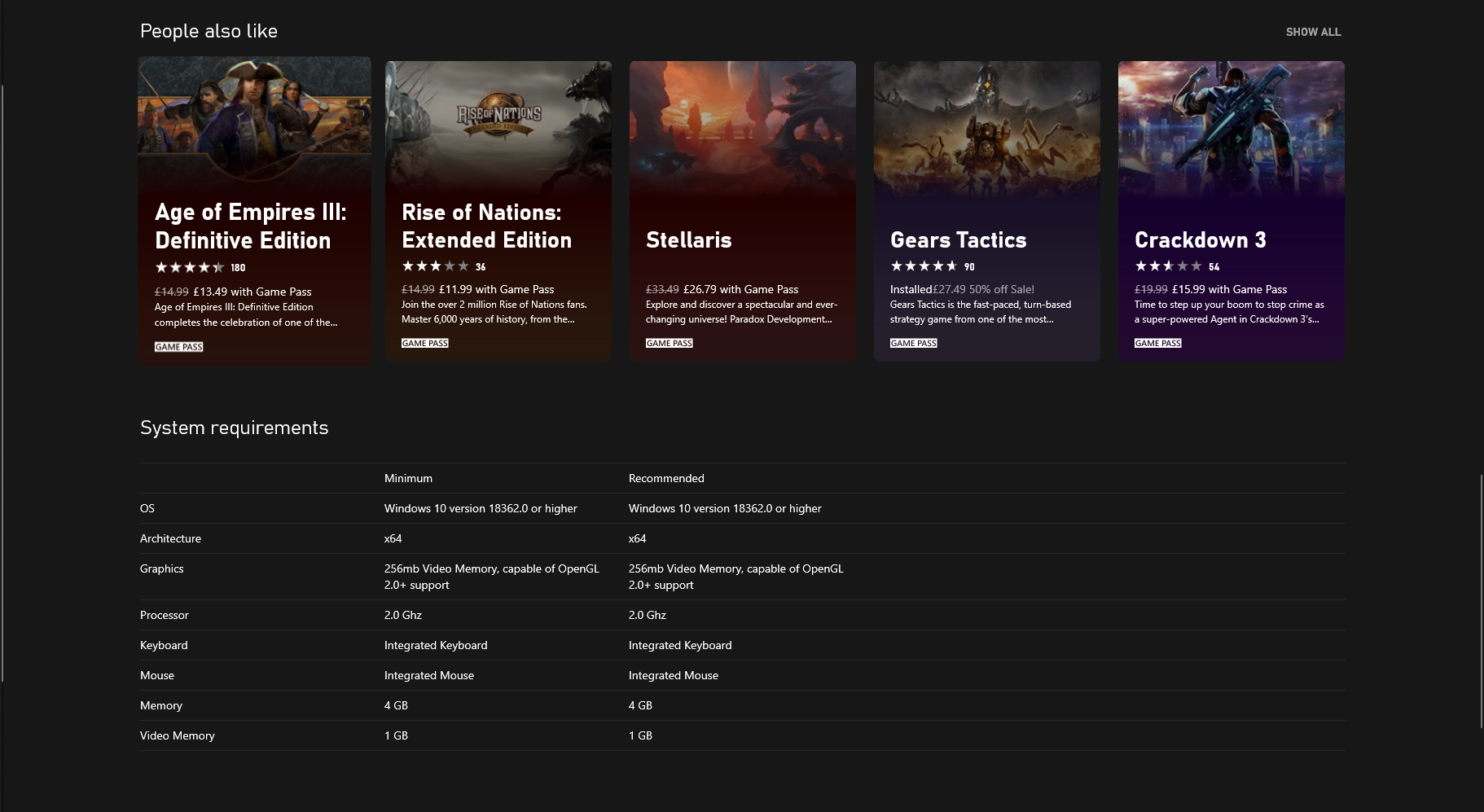1484x812 pixels.
Task: Click the Recommended column header
Action: click(x=666, y=478)
